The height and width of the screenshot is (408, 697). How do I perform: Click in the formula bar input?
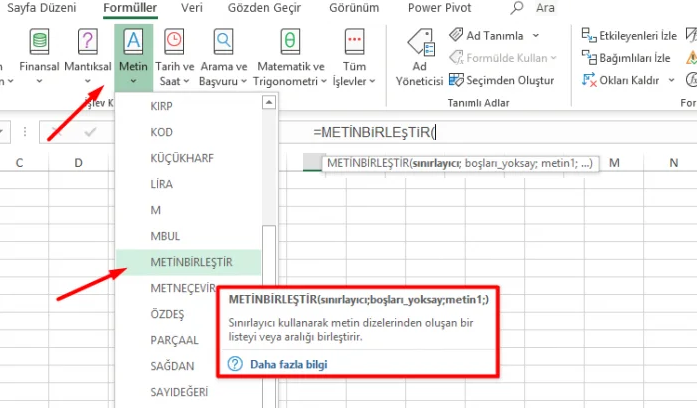[500, 132]
